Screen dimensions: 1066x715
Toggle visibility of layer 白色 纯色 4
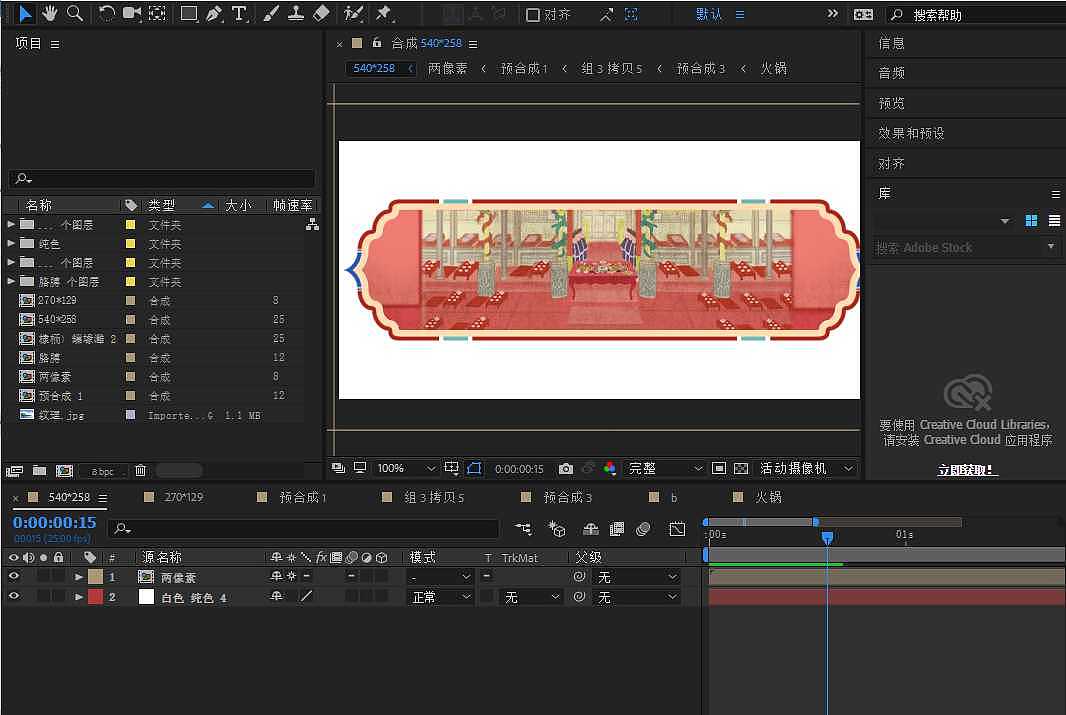click(13, 597)
